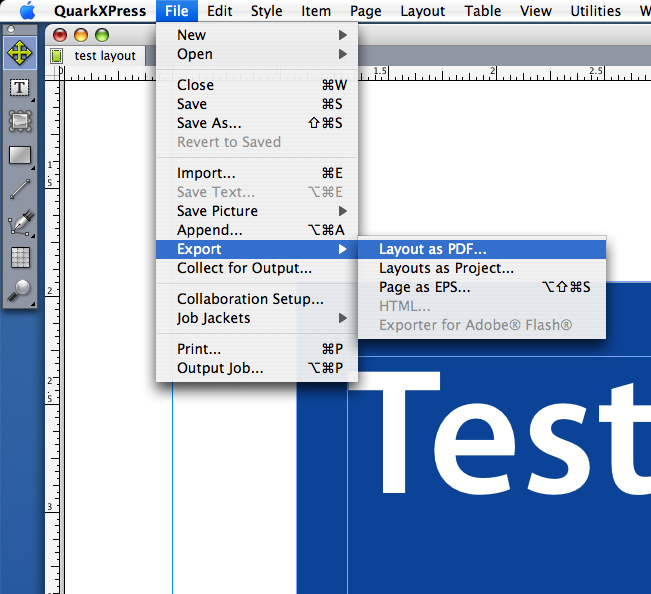The height and width of the screenshot is (594, 651).
Task: Open the View menu
Action: click(x=536, y=11)
